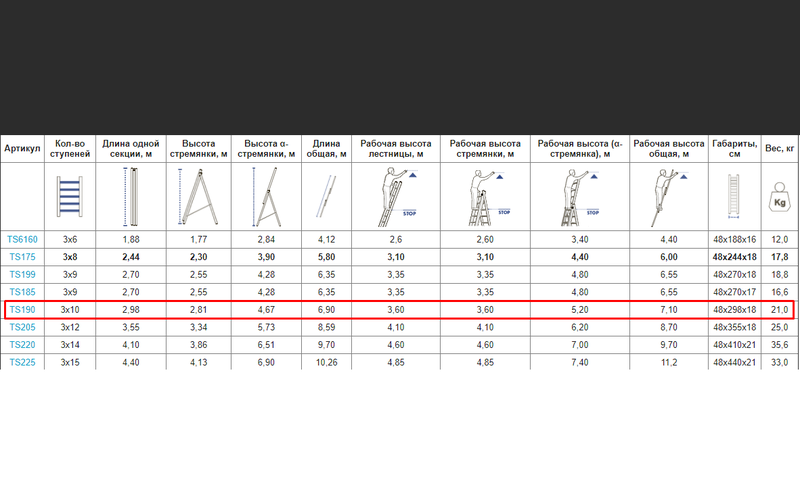Click the '35,6' weight cell
Screen dimensions: 800x504
(x=780, y=345)
